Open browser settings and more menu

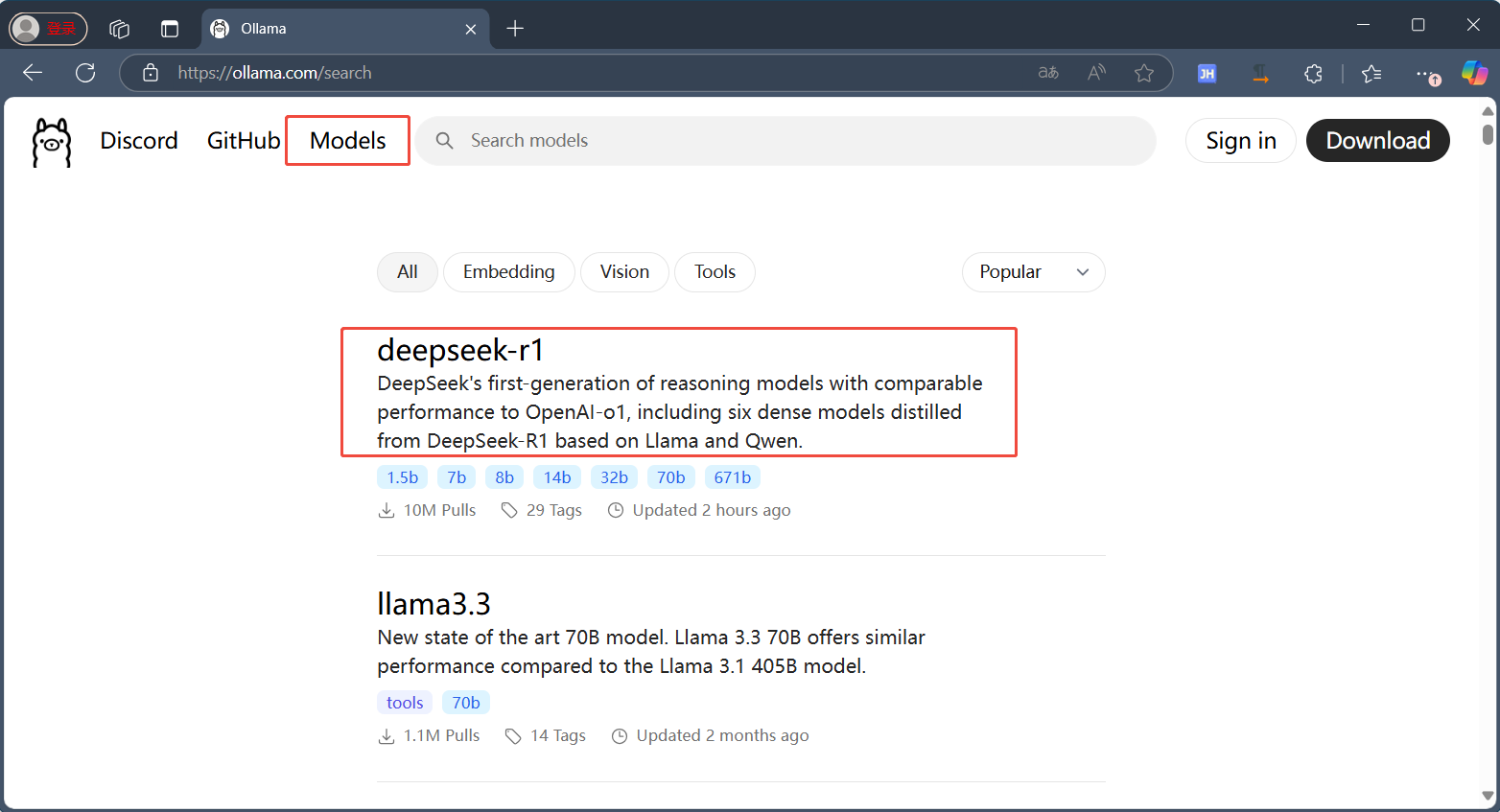coord(1425,73)
